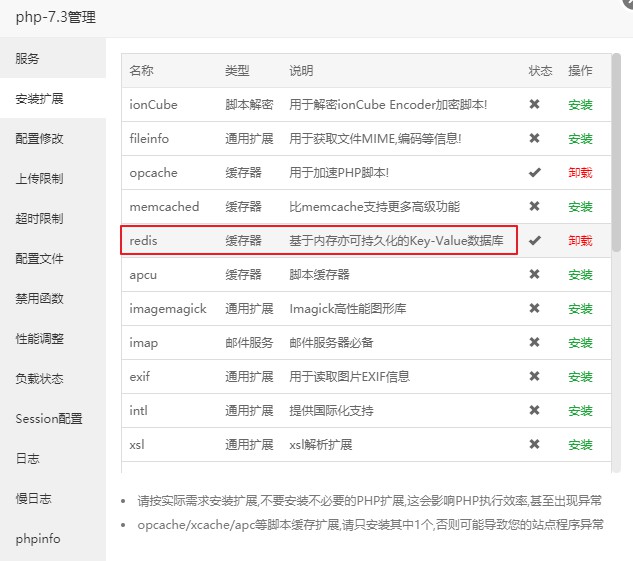The image size is (633, 561).
Task: Install the ionCube extension
Action: click(580, 105)
